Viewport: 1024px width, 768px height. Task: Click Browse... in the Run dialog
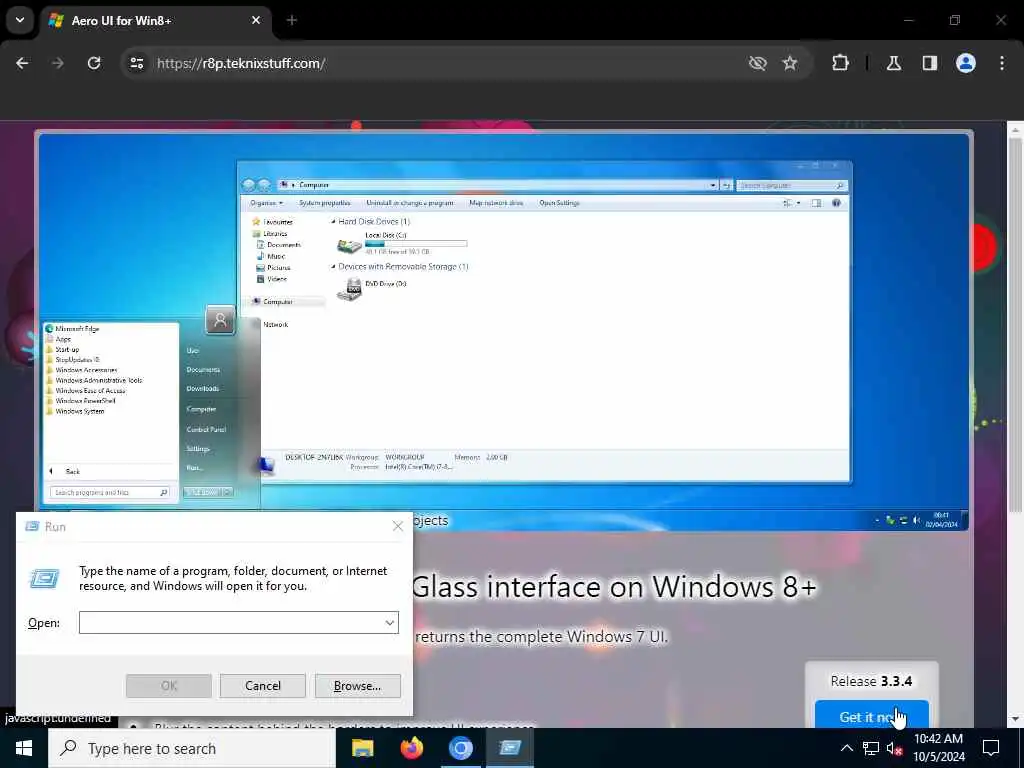pos(357,686)
